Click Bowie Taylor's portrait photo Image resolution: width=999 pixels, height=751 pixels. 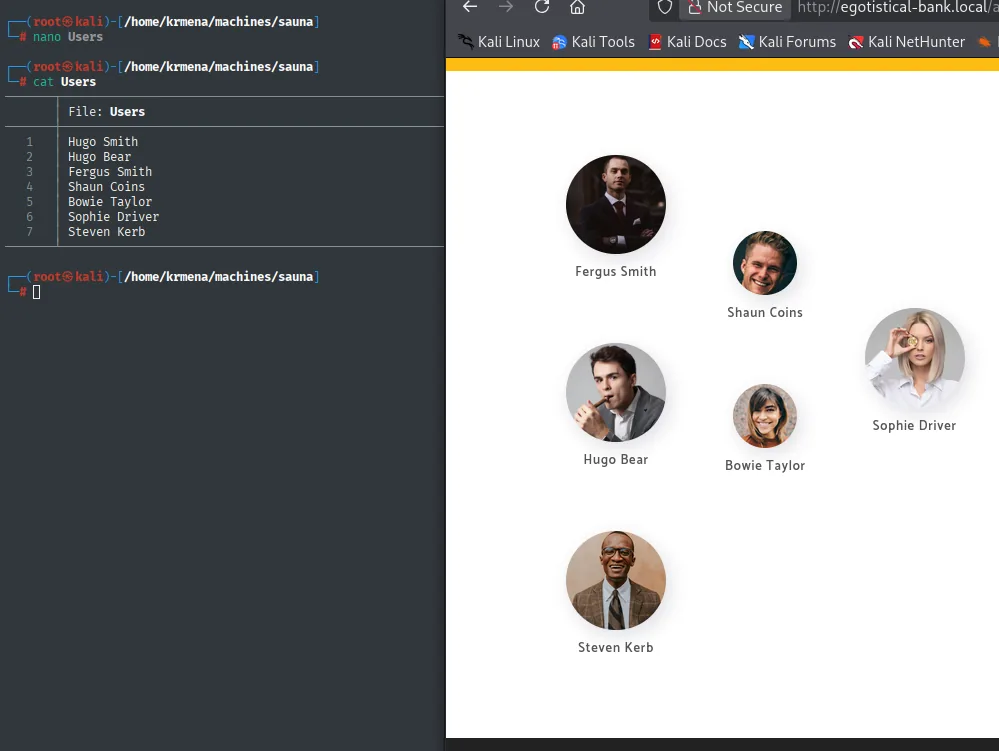[x=765, y=416]
